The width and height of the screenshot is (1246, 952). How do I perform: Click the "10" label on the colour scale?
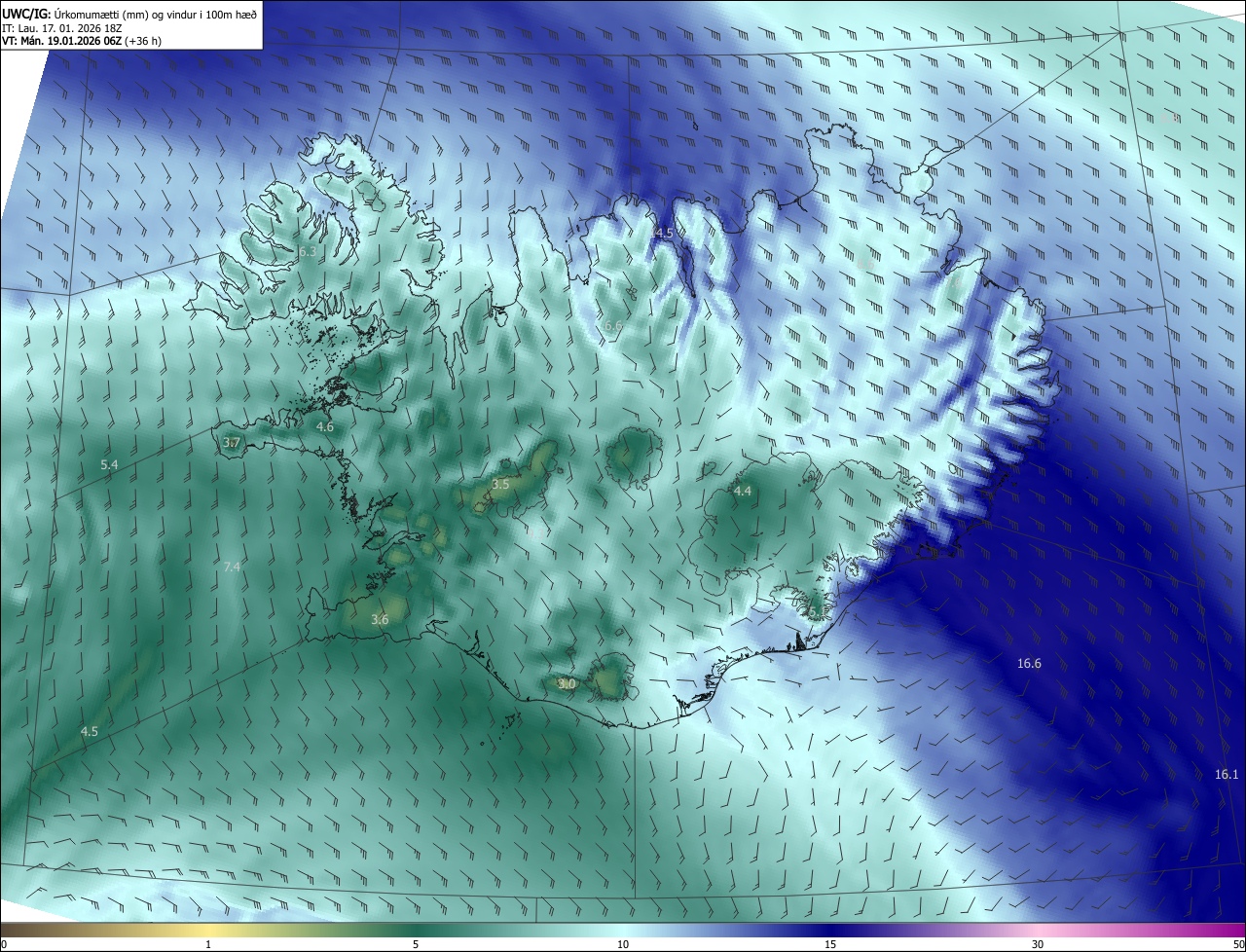[623, 944]
